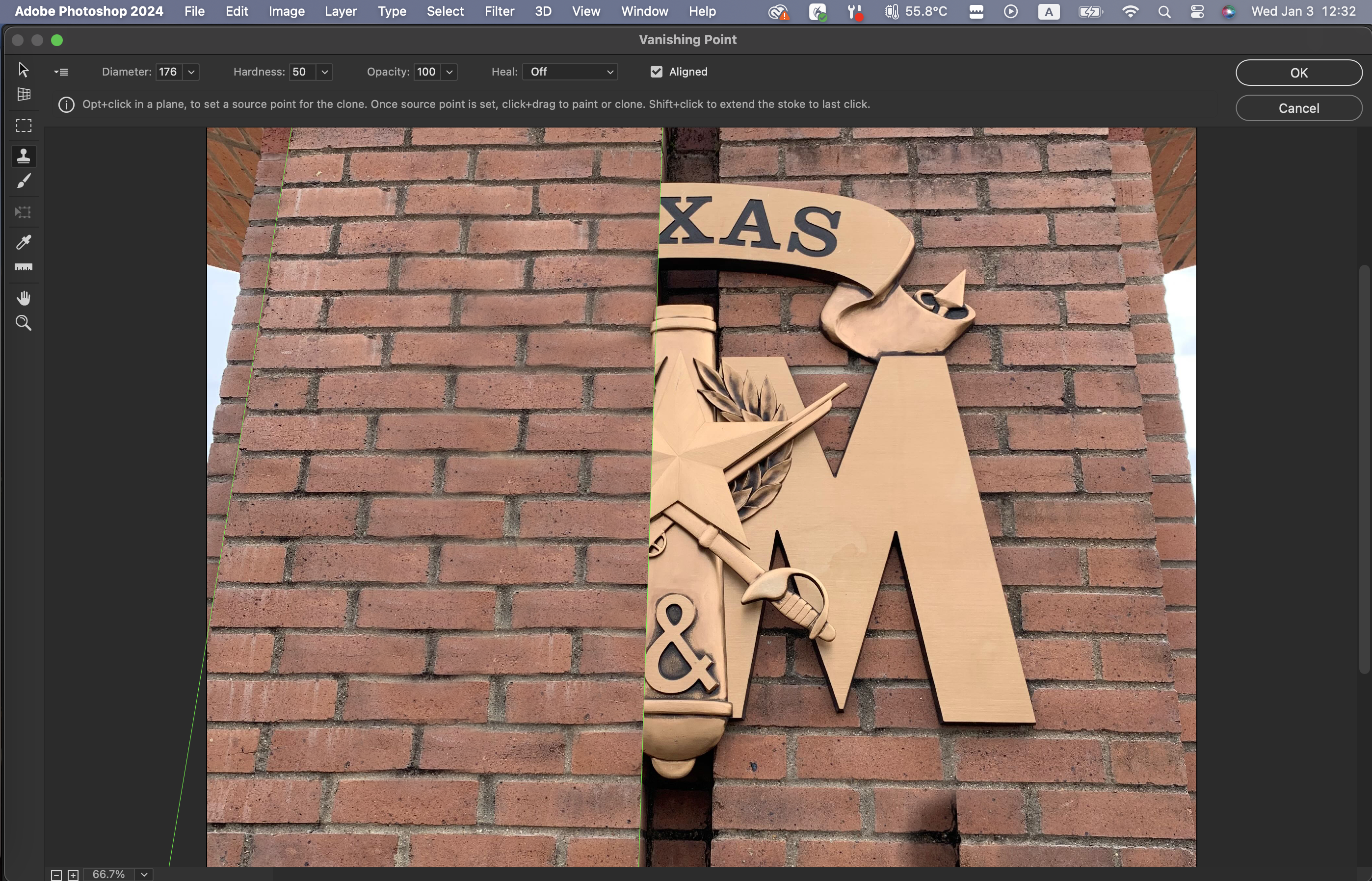Click the zoom in plus button
Image resolution: width=1372 pixels, height=881 pixels.
(73, 875)
